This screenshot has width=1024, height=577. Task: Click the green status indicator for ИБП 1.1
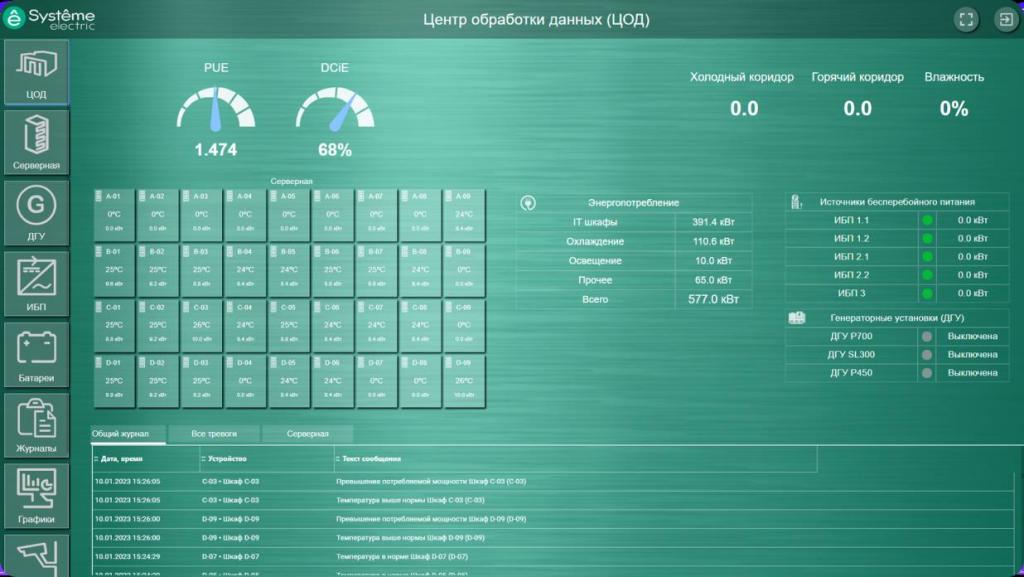coord(927,221)
